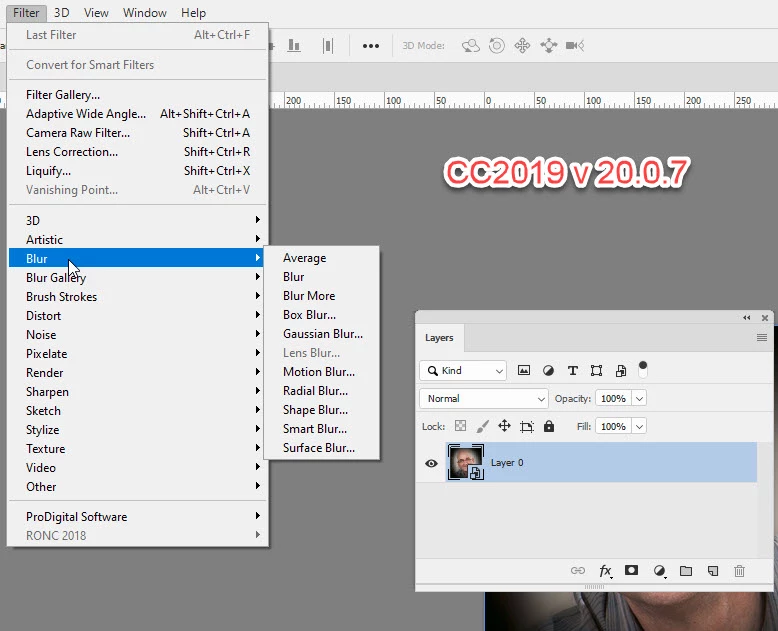Create a new layer
Image resolution: width=778 pixels, height=631 pixels.
tap(713, 571)
